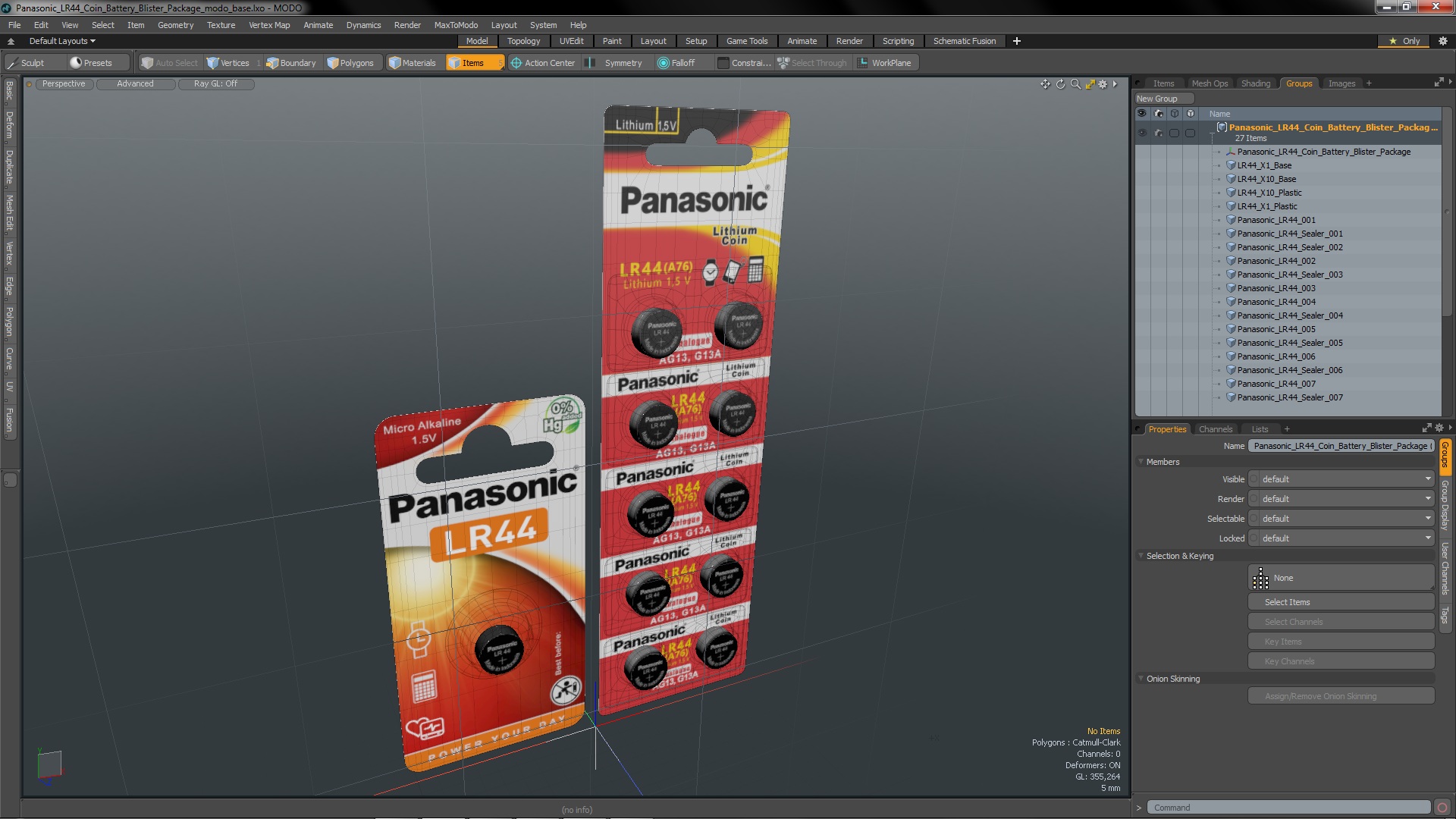The image size is (1456, 819).
Task: Toggle Ray GL off button
Action: (x=215, y=84)
